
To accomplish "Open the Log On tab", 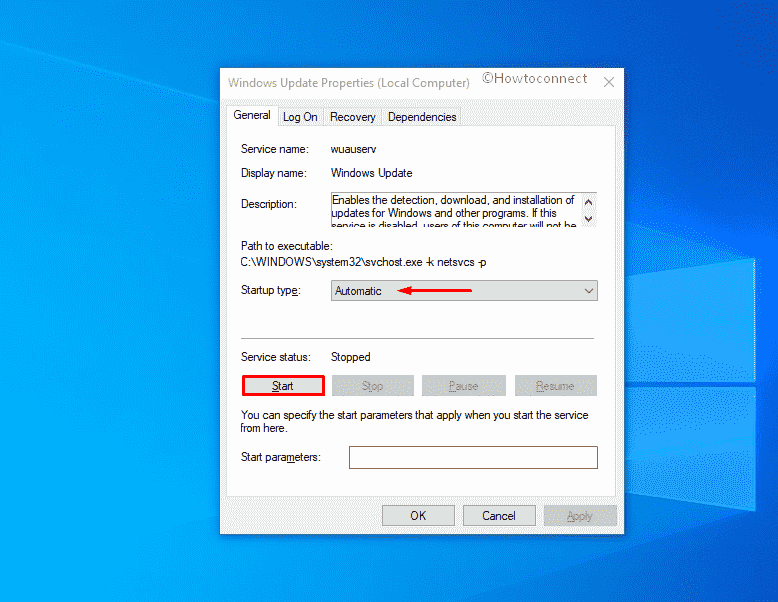I will tap(300, 117).
